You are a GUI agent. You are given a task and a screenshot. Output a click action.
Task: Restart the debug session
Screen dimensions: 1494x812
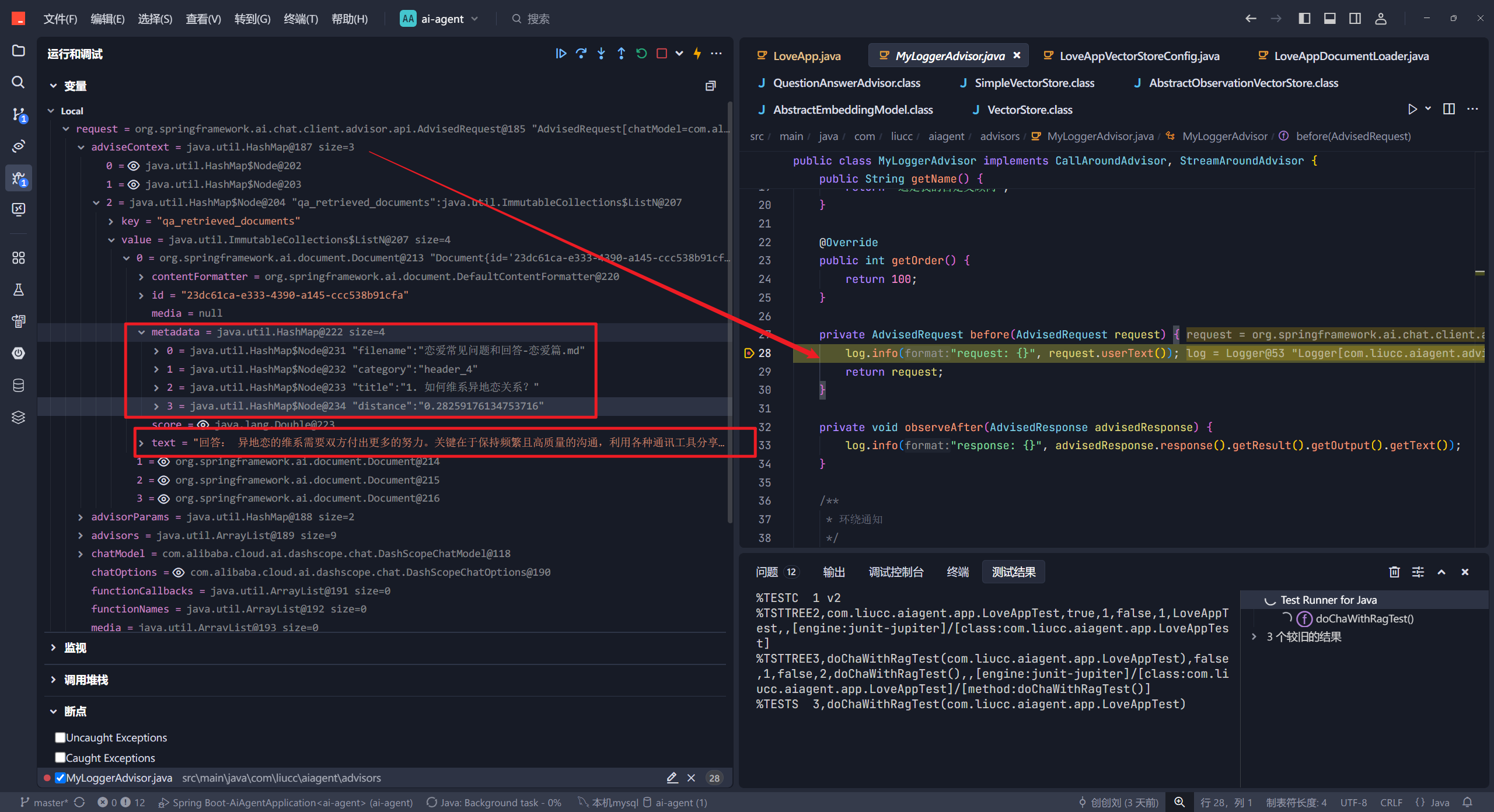click(641, 54)
